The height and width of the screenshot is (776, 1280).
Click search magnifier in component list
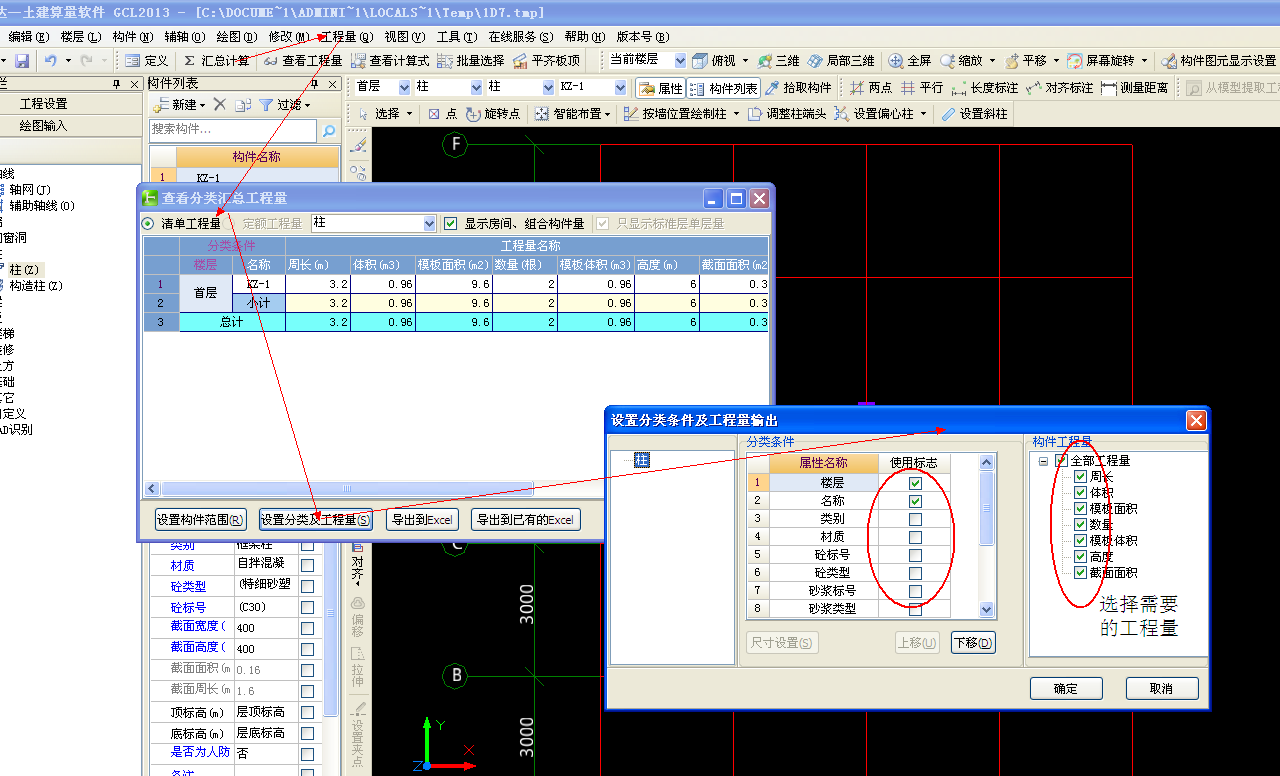328,130
